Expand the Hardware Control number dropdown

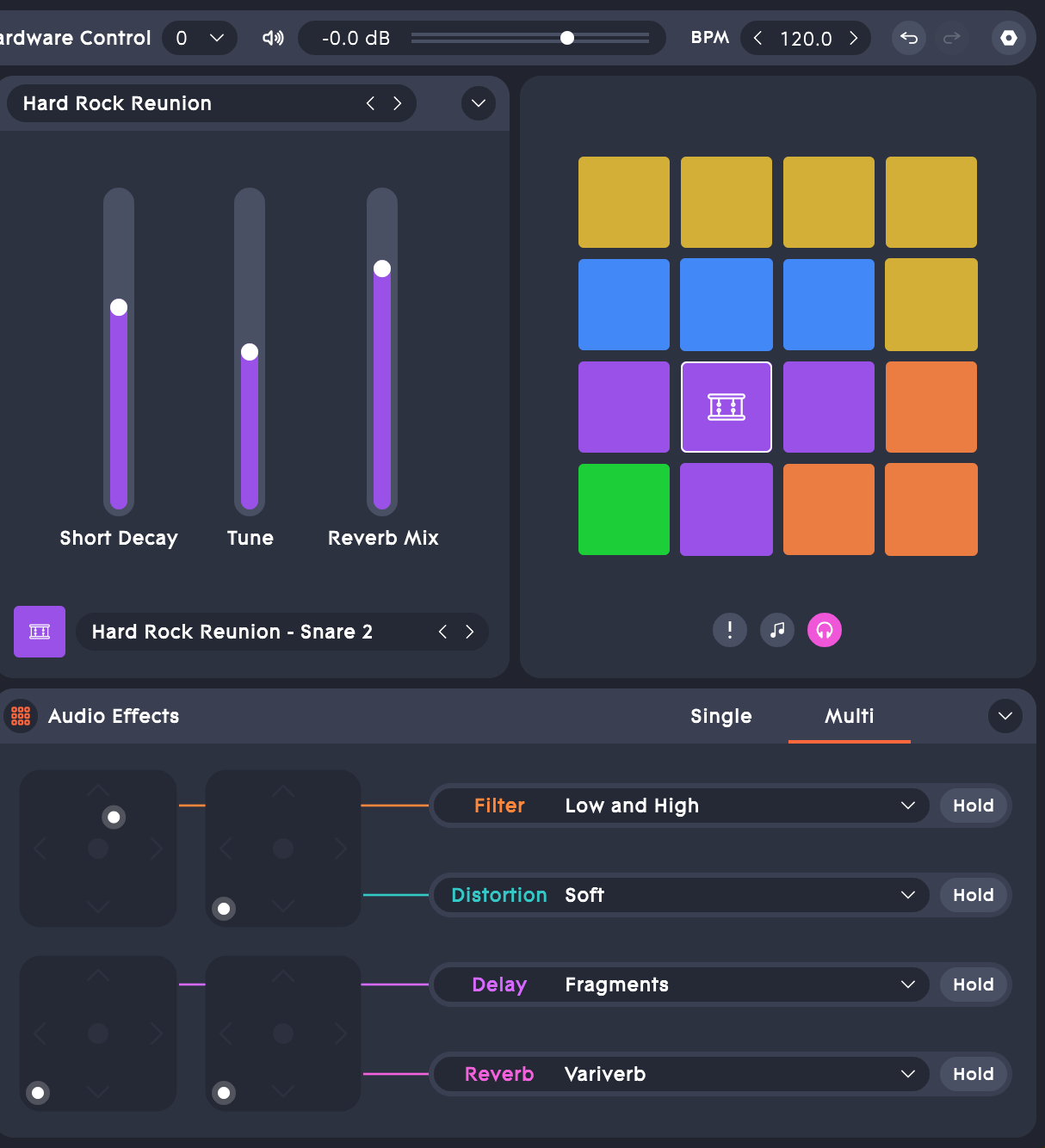(217, 38)
